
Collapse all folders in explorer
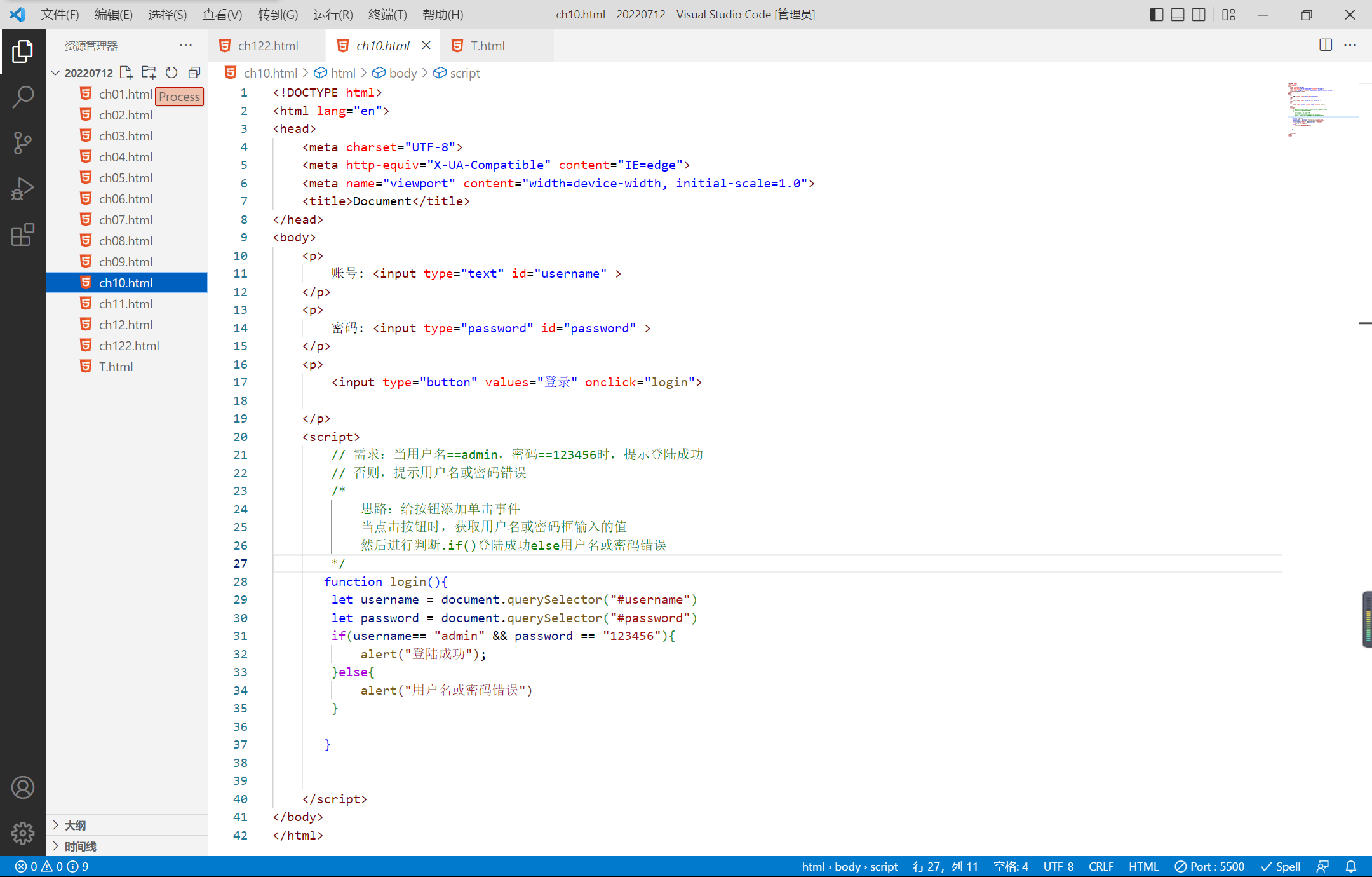coord(194,72)
